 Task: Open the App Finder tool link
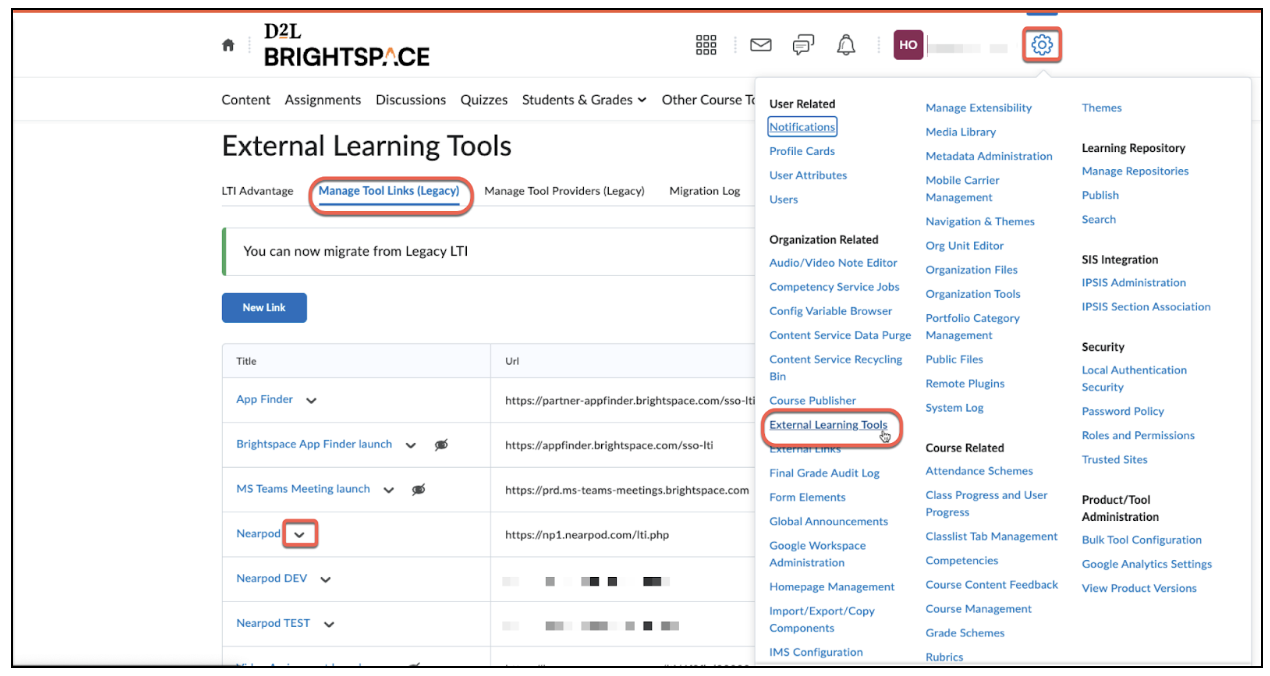click(x=264, y=399)
